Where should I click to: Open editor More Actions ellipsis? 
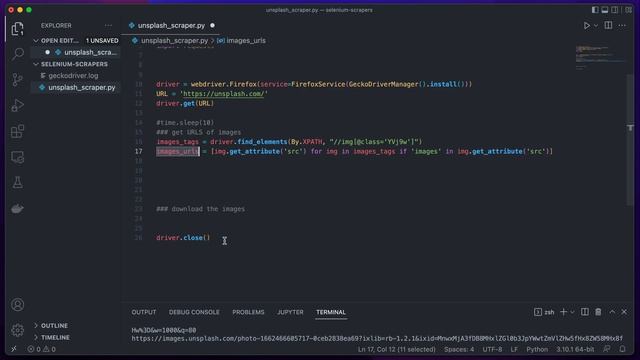[622, 25]
